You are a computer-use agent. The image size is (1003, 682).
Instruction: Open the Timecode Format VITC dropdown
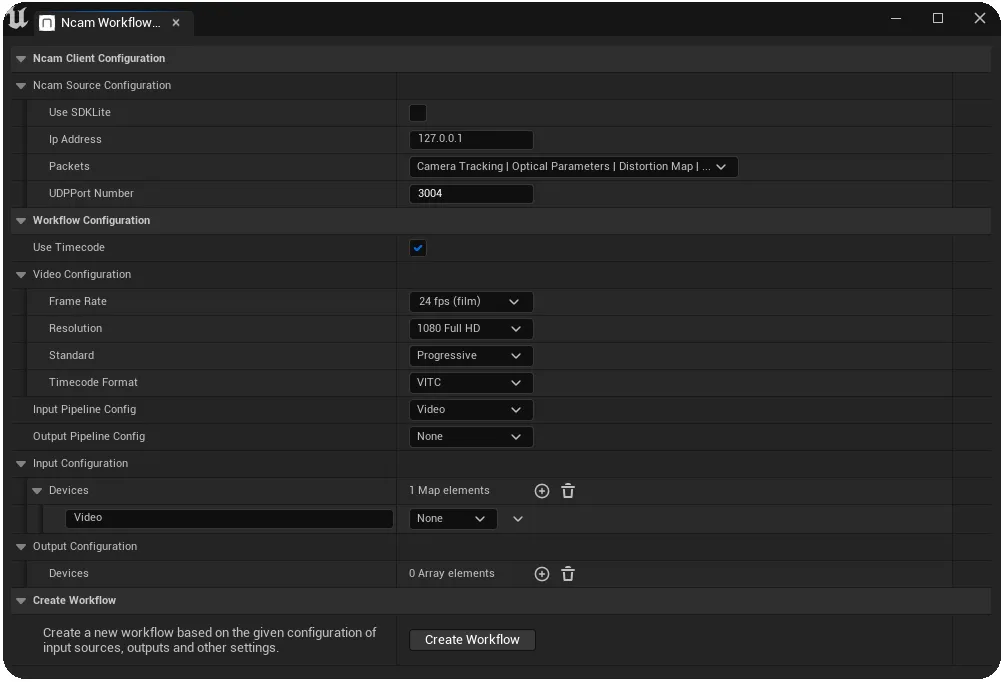coord(471,382)
